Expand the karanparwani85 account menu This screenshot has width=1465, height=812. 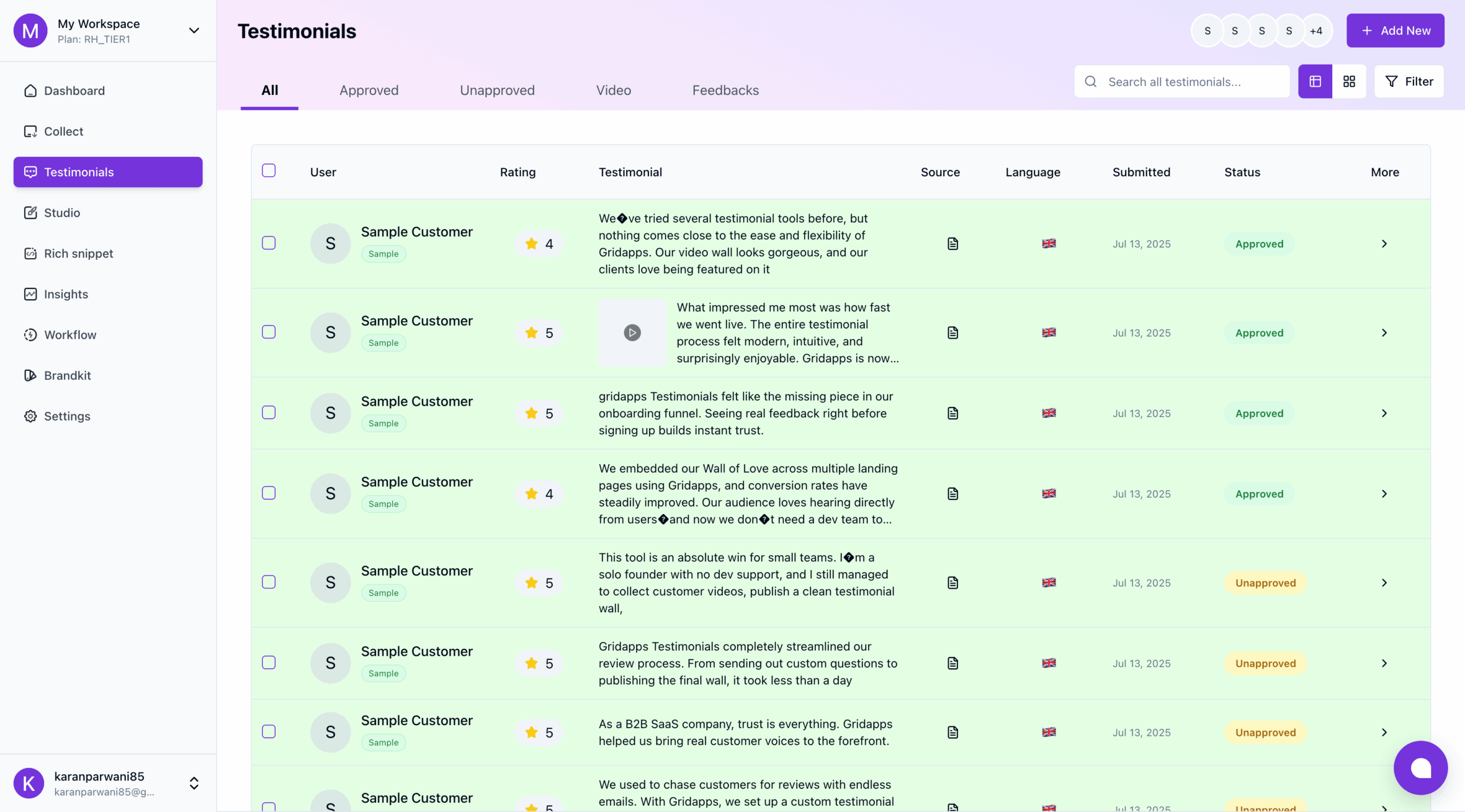coord(194,783)
